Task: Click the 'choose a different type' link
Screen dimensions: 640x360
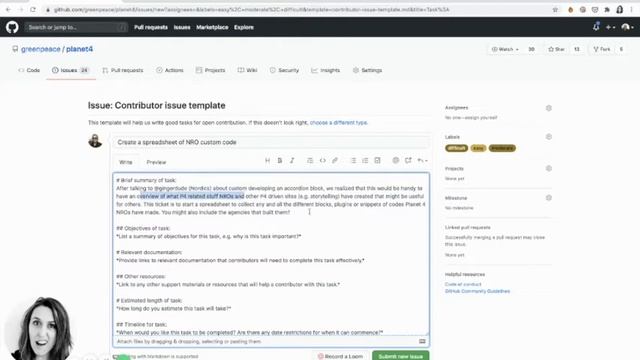Action: pos(338,122)
